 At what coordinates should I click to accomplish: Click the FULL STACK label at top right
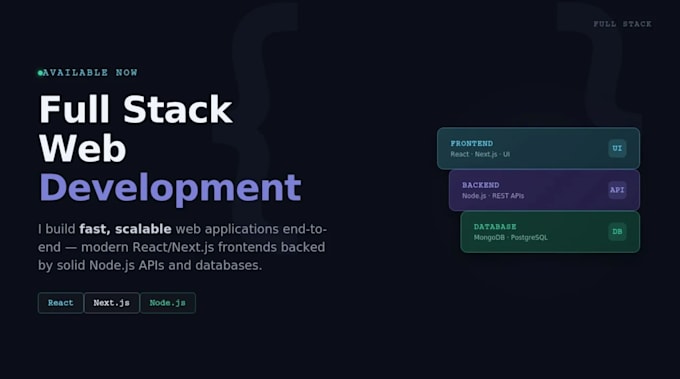[622, 24]
